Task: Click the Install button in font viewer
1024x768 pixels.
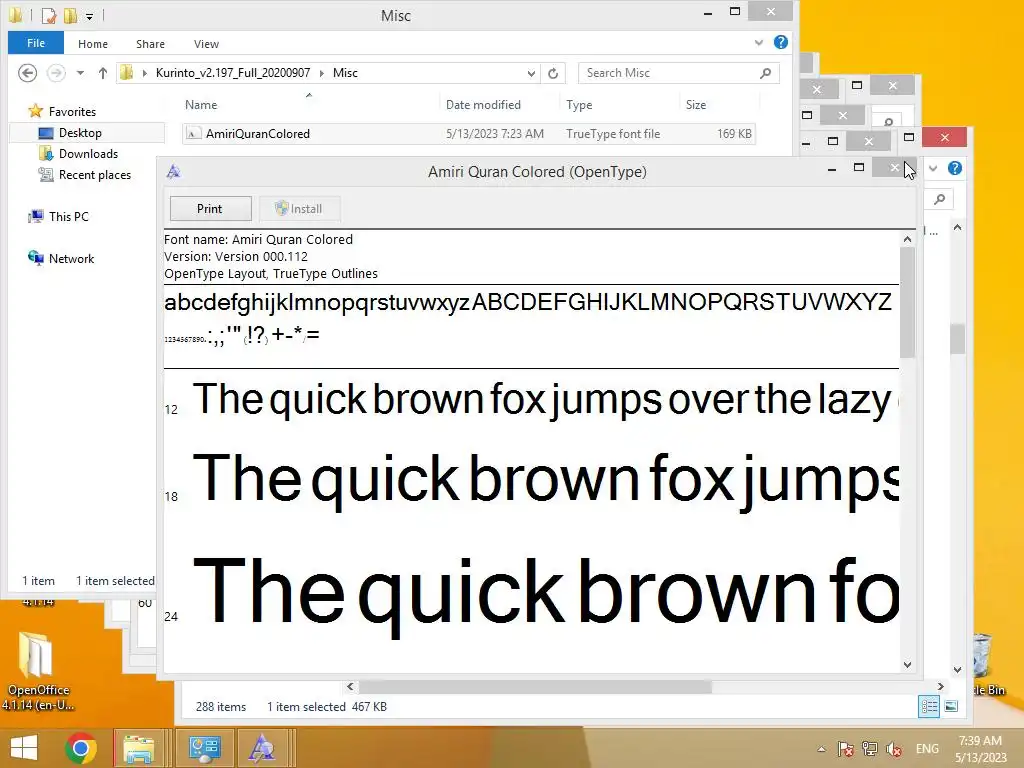Action: (299, 208)
